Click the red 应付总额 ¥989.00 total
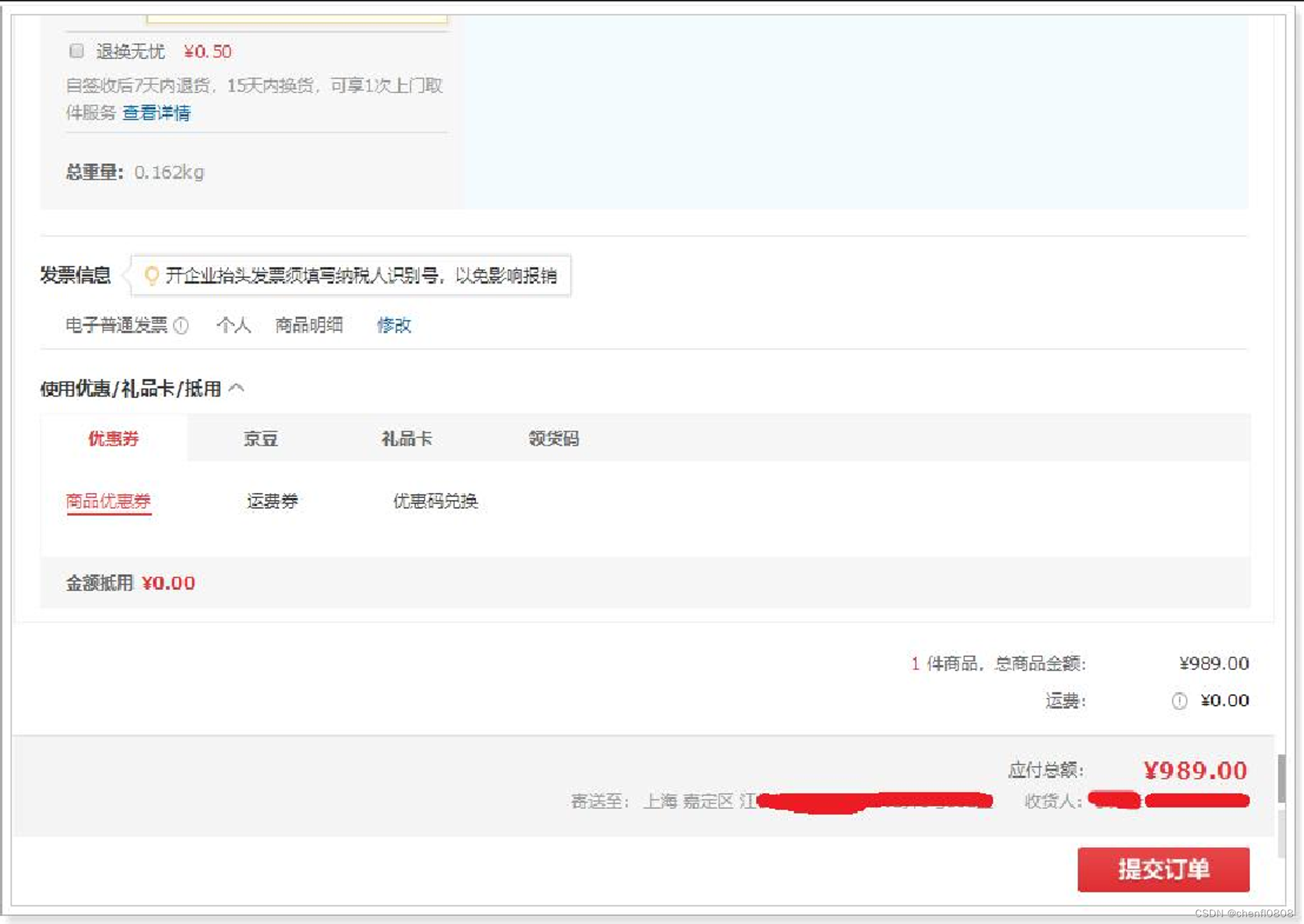Viewport: 1304px width, 924px height. [1195, 771]
